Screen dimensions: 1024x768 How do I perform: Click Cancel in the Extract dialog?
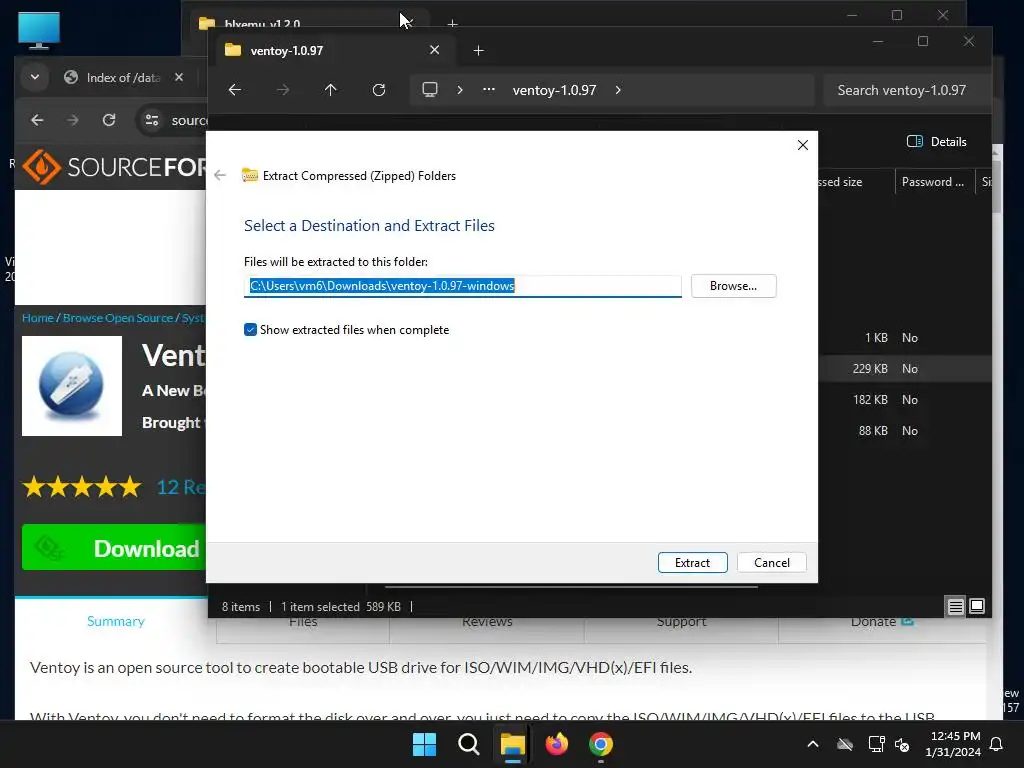tap(771, 562)
